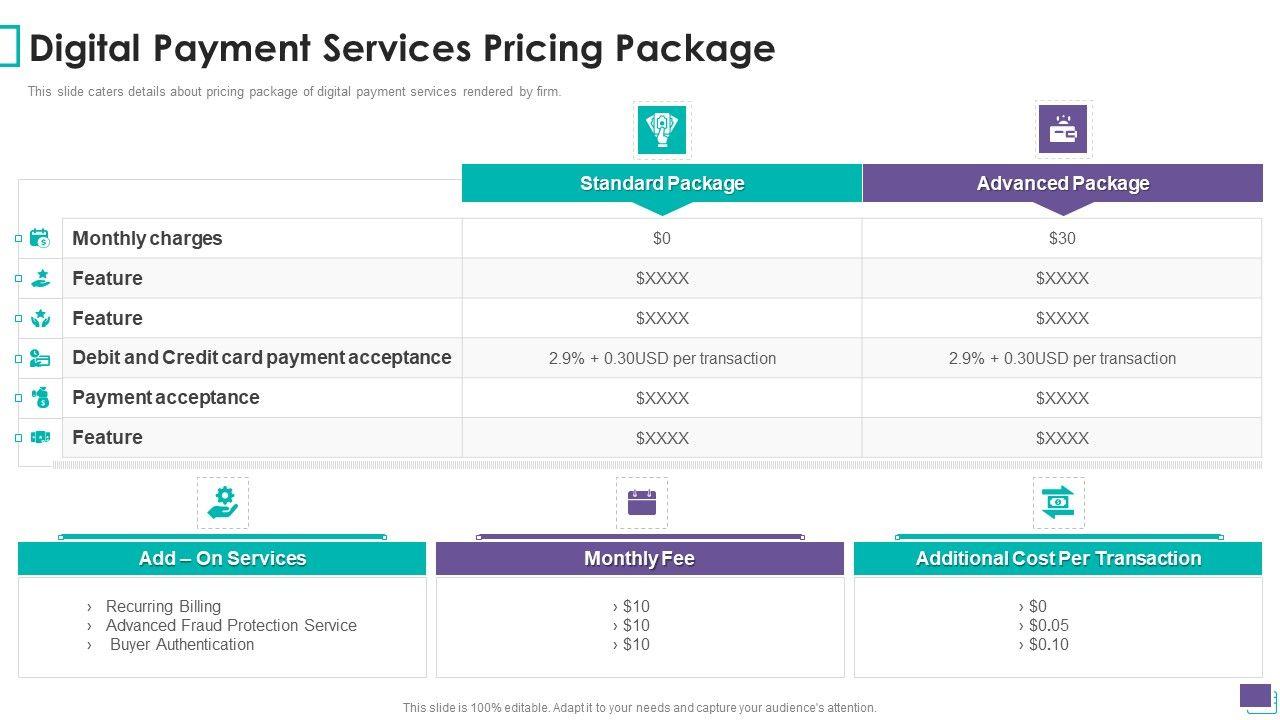
Task: Select the Advanced Fraud Protection Service item
Action: coord(231,626)
